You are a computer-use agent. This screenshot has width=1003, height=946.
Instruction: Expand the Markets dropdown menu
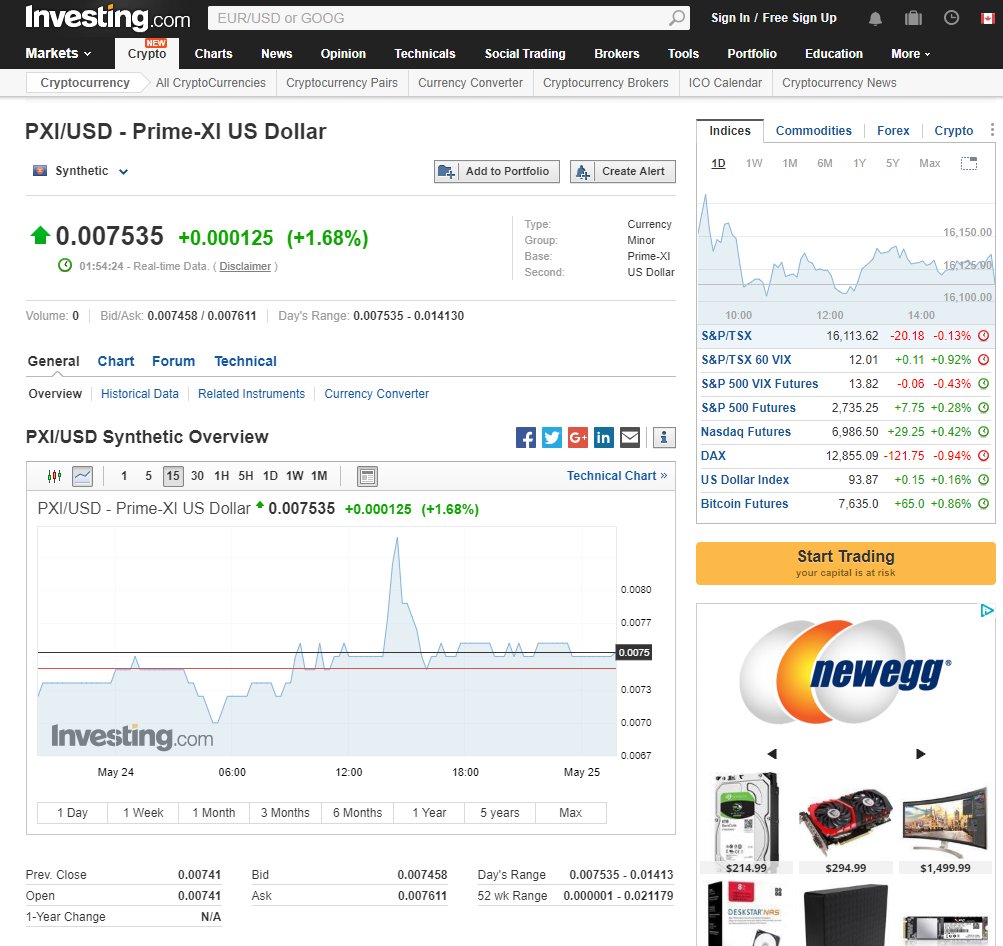pos(58,54)
